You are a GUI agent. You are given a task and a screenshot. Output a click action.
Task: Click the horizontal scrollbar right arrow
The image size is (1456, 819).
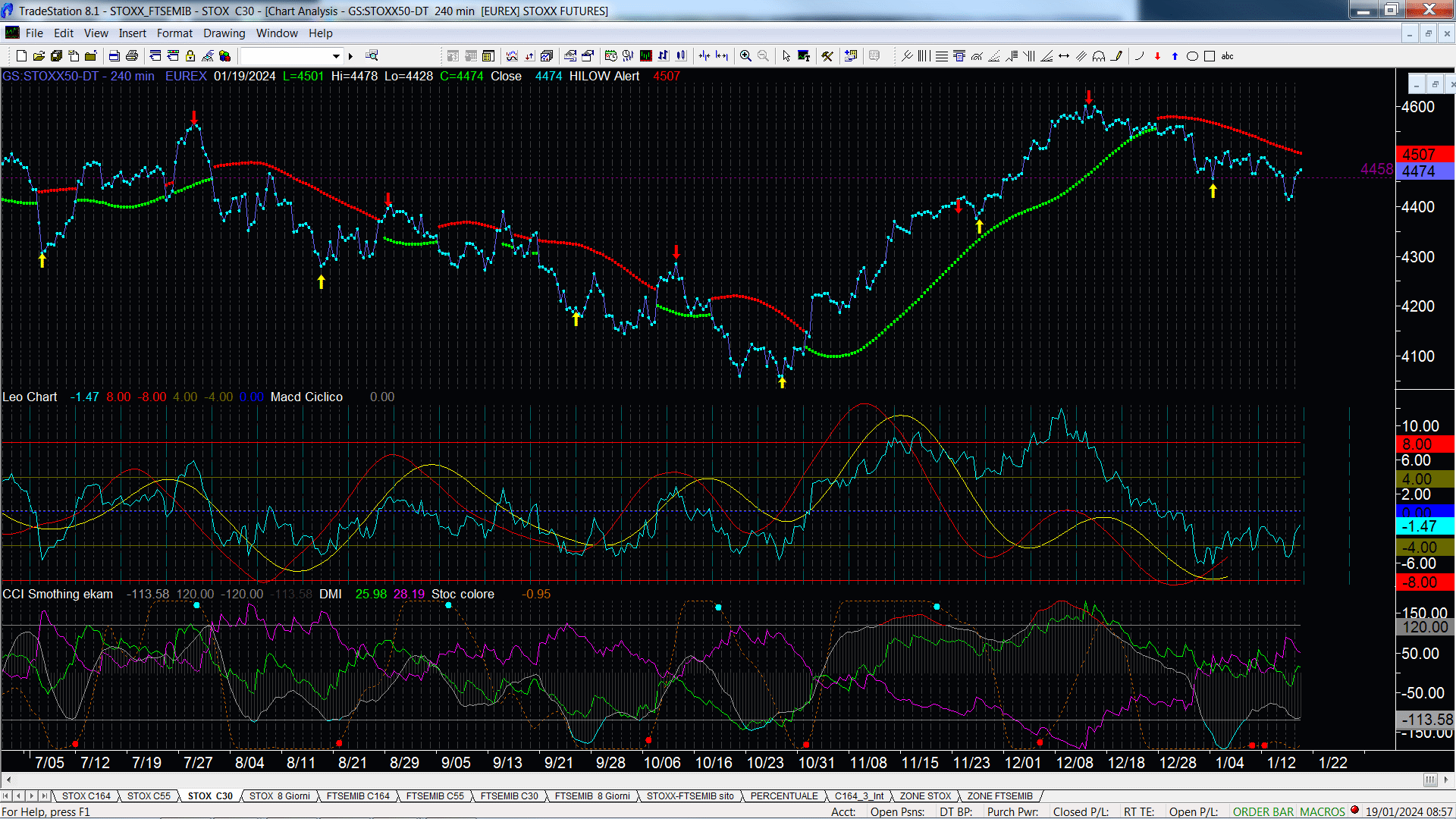[x=1446, y=780]
